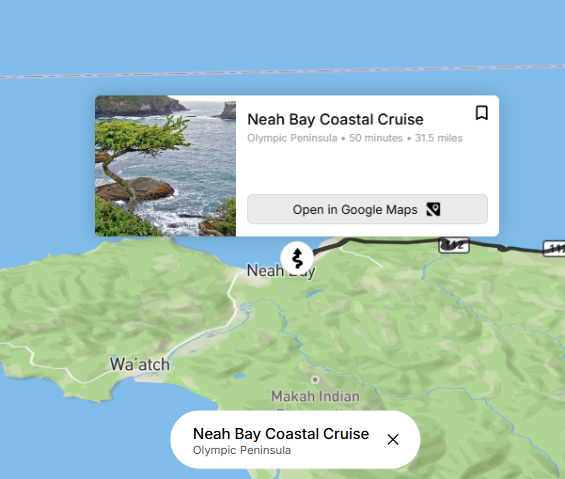The width and height of the screenshot is (565, 479).
Task: Click the Makah Indian Reservation dot marker
Action: pyautogui.click(x=315, y=380)
